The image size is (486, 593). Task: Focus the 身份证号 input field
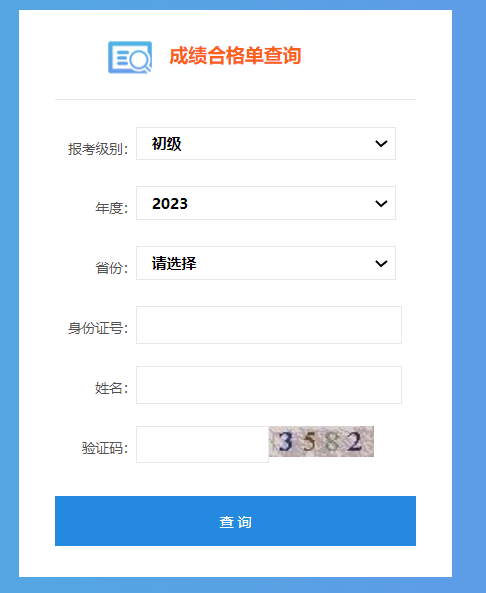pos(269,325)
